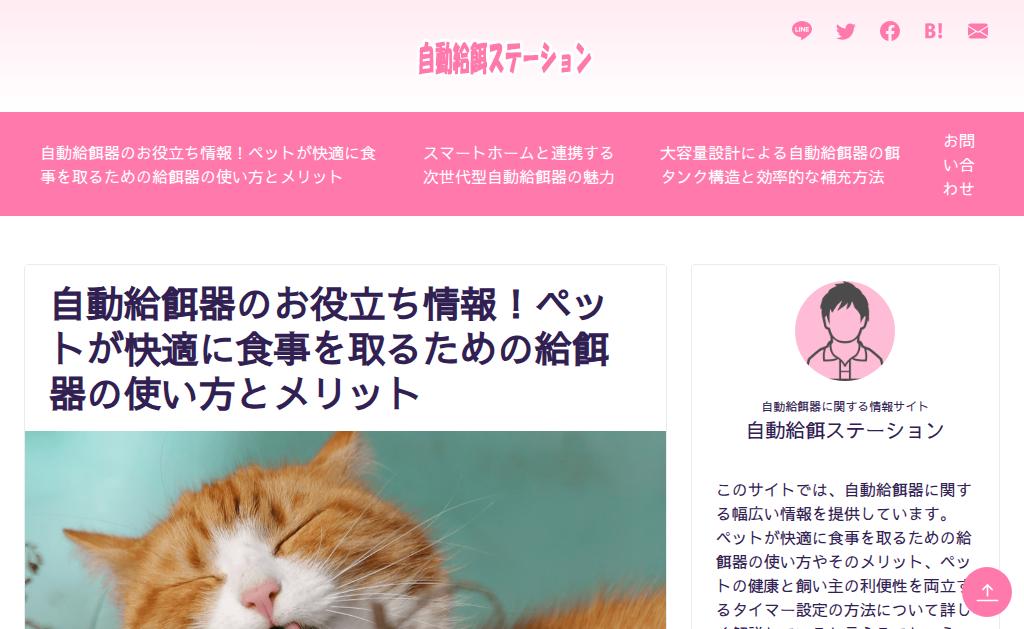Click the profile avatar illustration in sidebar
The height and width of the screenshot is (629, 1024).
click(844, 331)
